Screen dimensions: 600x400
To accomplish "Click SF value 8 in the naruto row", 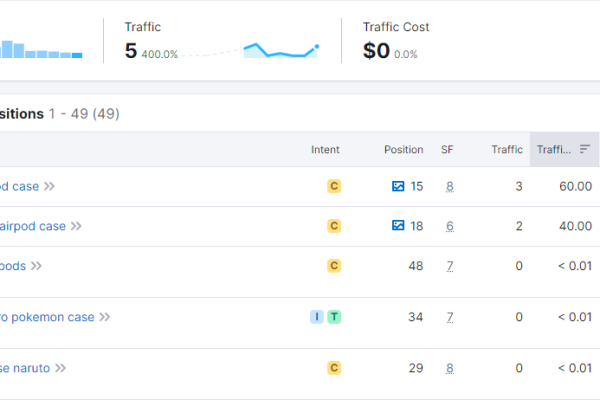I will click(x=450, y=368).
